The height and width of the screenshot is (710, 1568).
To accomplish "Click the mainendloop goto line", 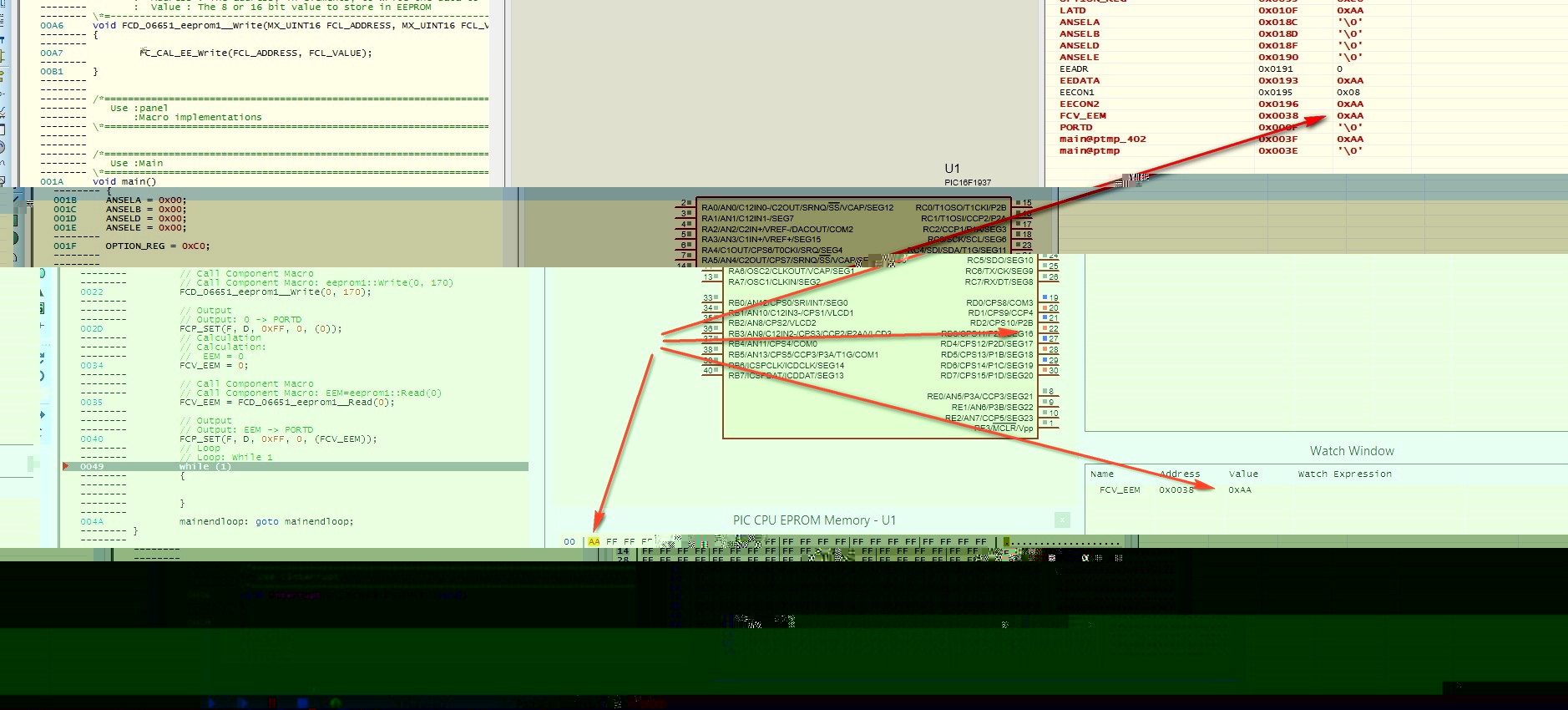I will (266, 521).
